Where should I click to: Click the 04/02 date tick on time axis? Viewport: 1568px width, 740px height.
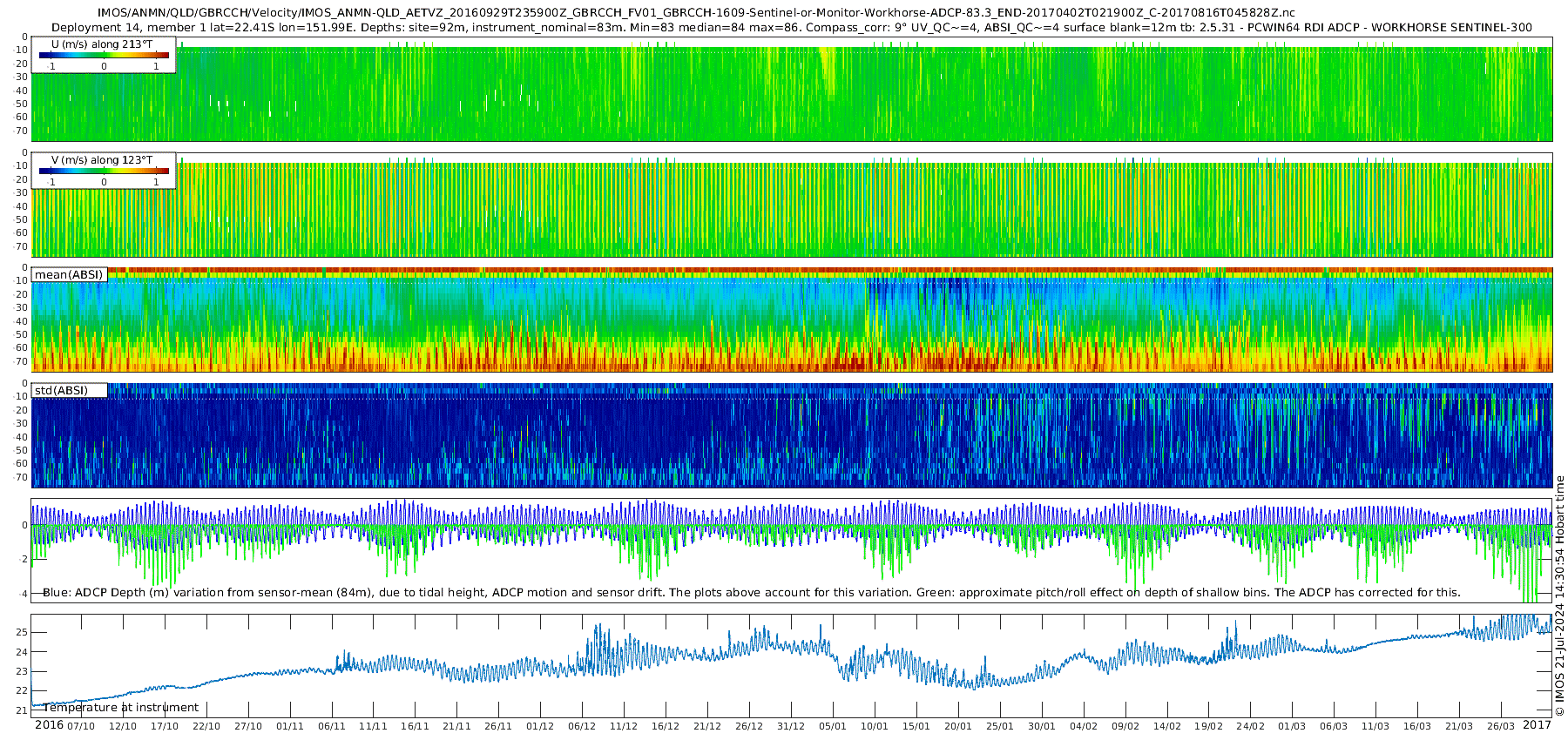(1084, 726)
